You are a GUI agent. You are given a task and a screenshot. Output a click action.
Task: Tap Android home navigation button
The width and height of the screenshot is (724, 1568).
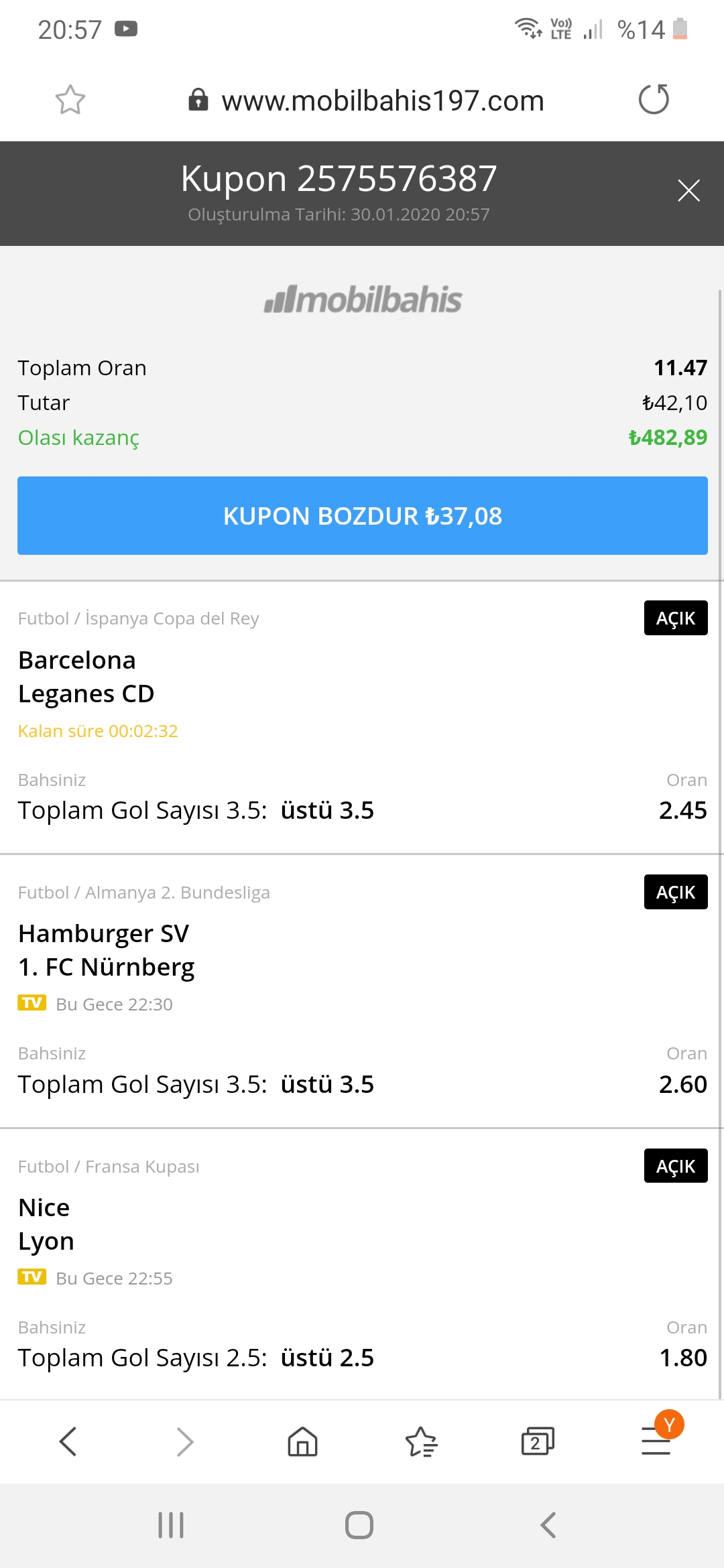[359, 1525]
